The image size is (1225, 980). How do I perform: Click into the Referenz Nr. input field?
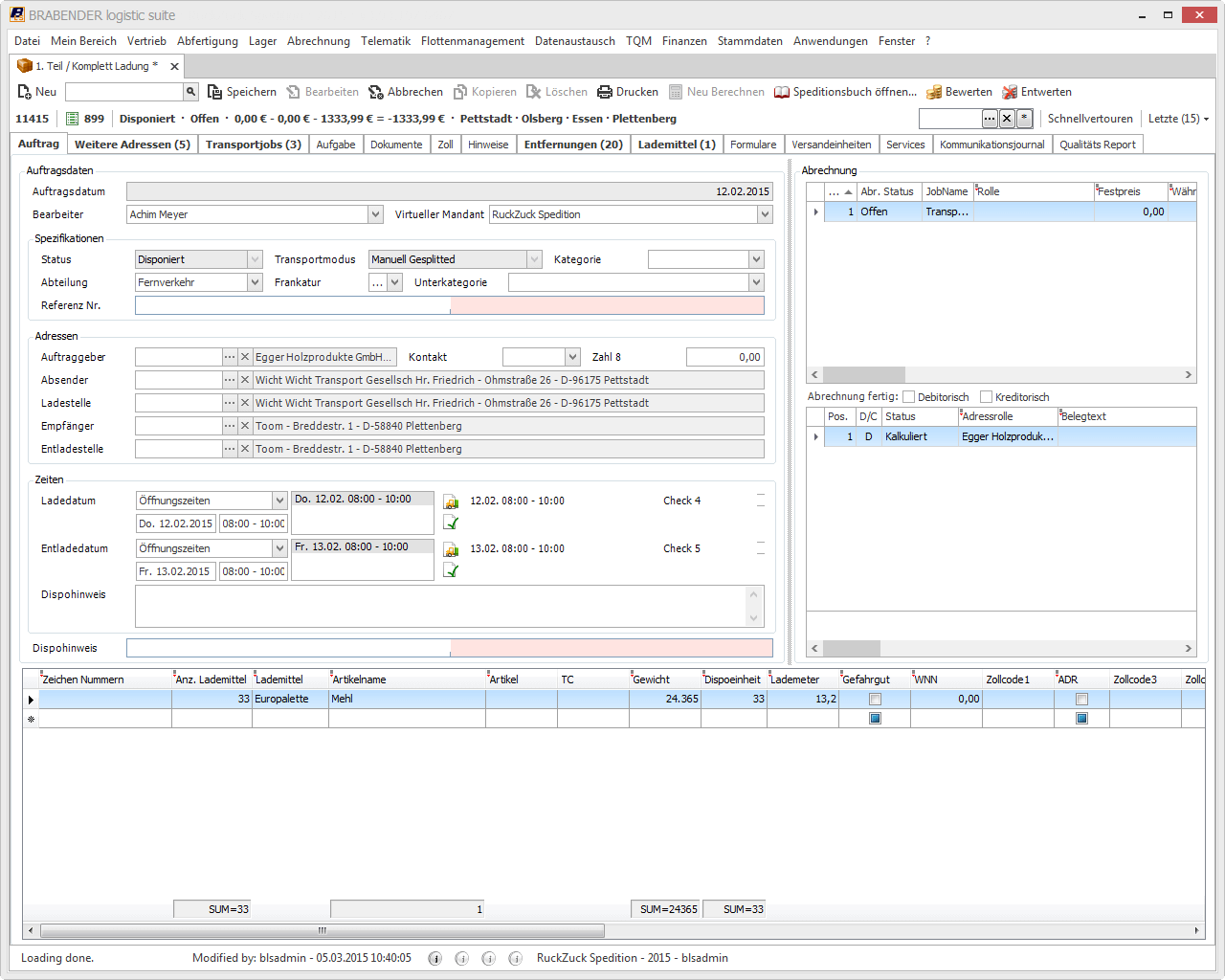292,305
